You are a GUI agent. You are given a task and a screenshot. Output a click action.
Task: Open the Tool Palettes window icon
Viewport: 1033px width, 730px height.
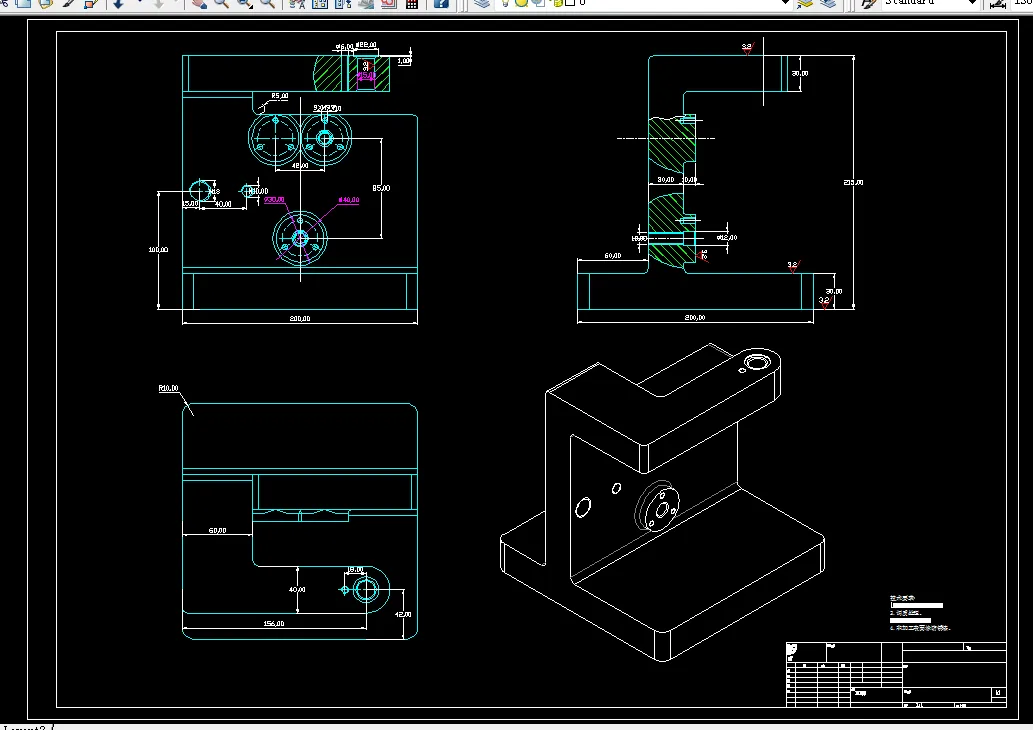click(343, 3)
